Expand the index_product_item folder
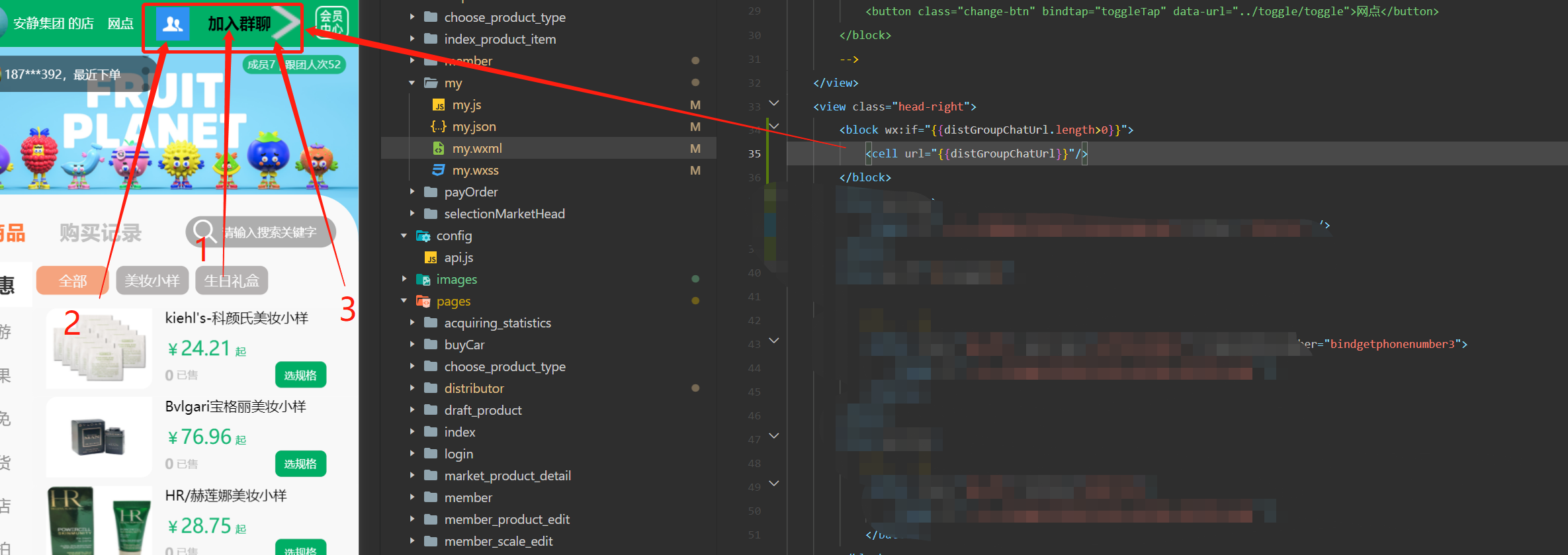This screenshot has height=555, width=1568. point(412,39)
